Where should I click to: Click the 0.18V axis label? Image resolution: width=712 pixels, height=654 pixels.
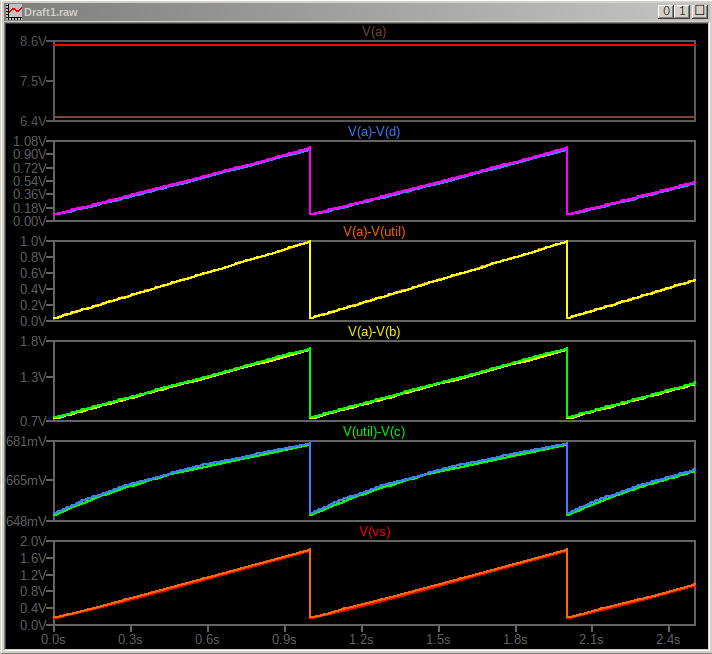tap(30, 208)
